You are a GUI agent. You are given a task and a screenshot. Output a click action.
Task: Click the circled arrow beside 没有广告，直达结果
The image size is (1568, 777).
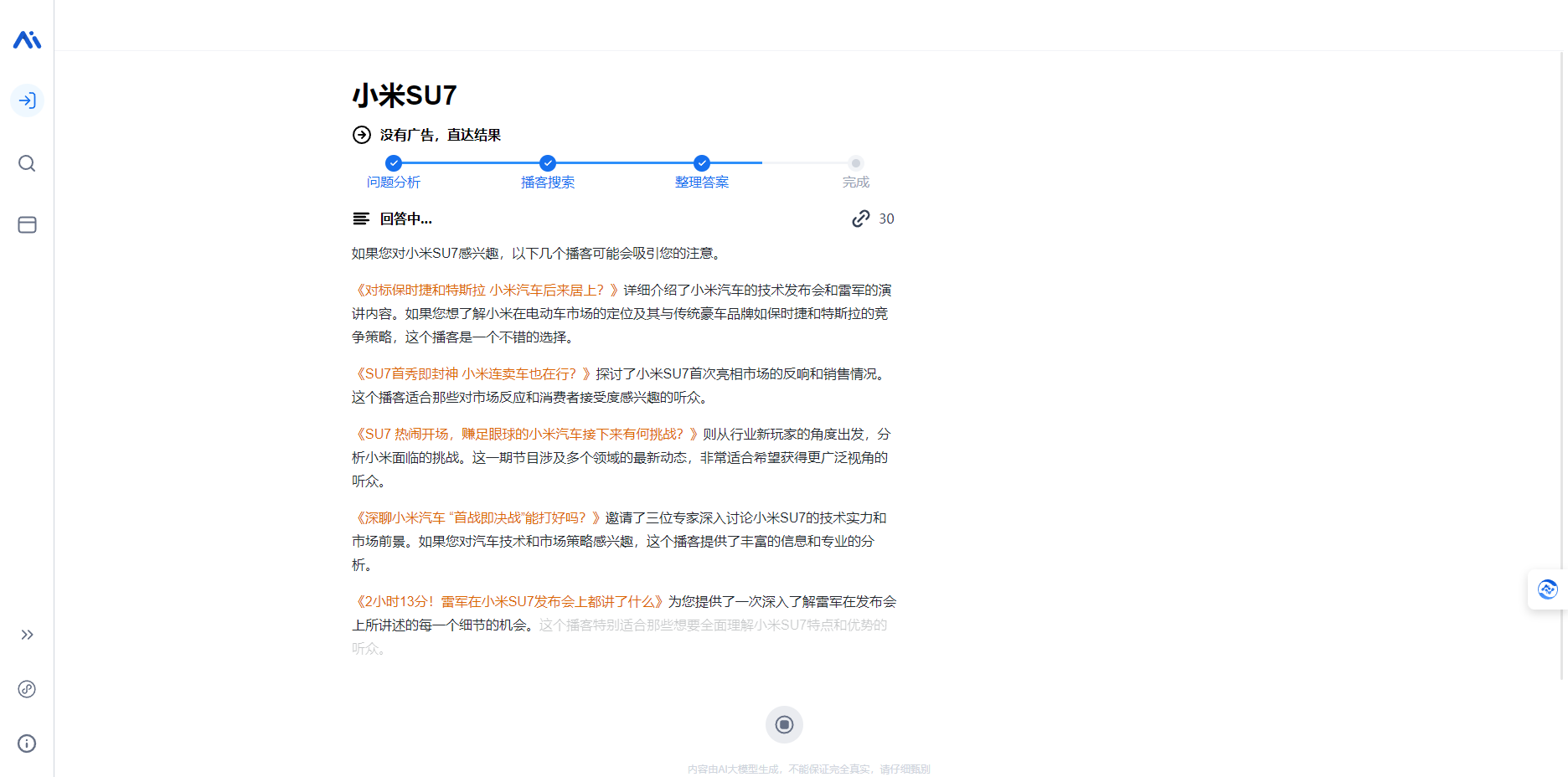[x=360, y=133]
